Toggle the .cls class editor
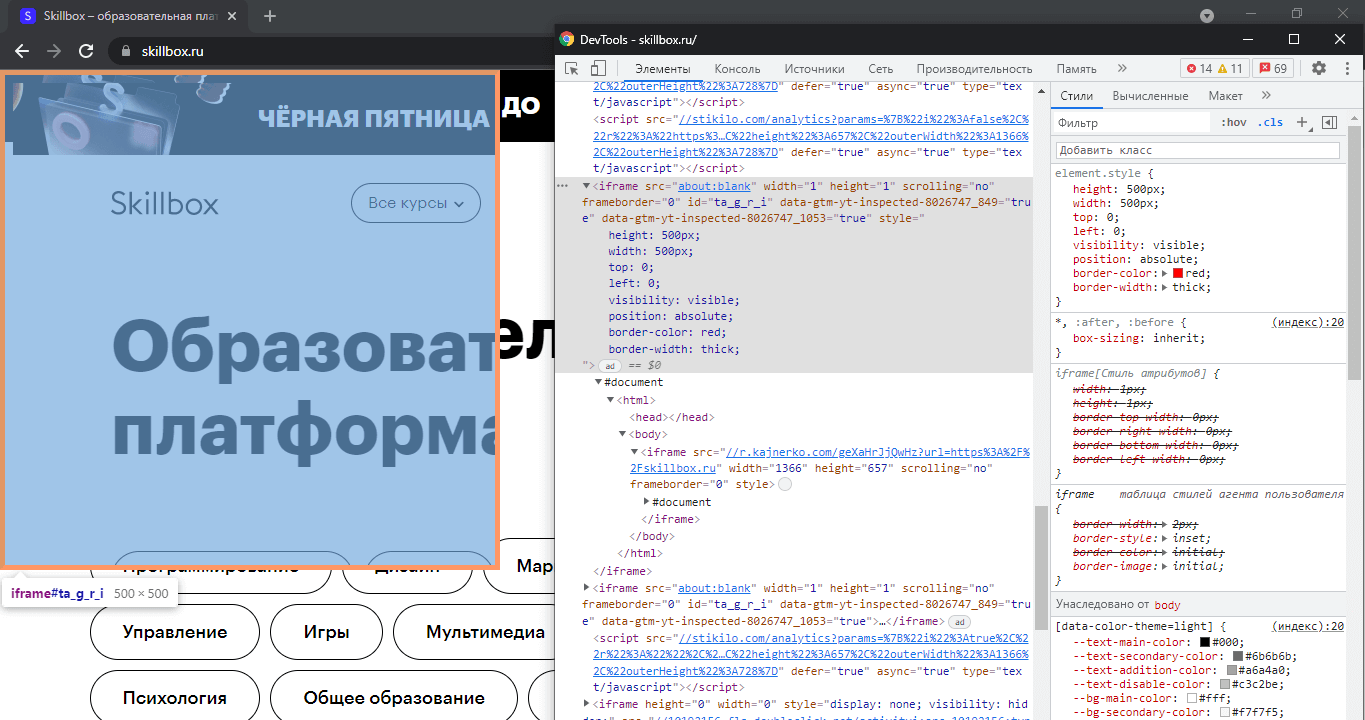The height and width of the screenshot is (720, 1365). pos(1271,122)
